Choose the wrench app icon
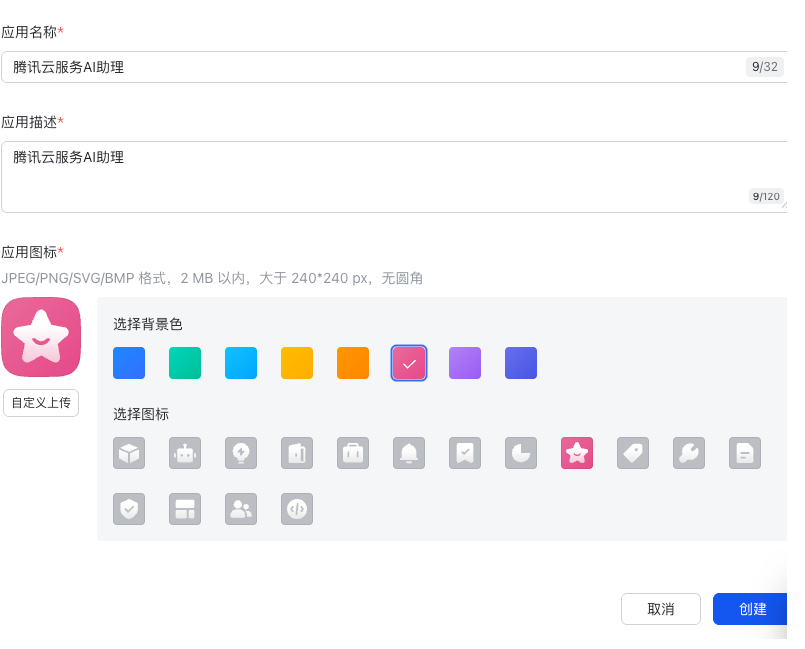 688,453
